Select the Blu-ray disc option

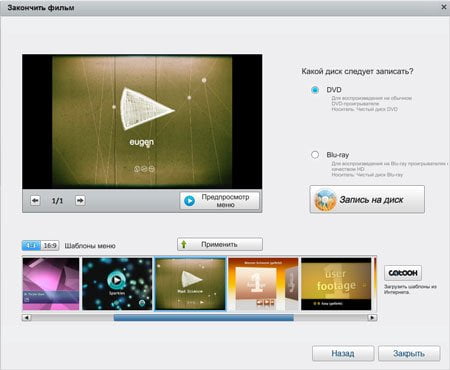pos(315,155)
